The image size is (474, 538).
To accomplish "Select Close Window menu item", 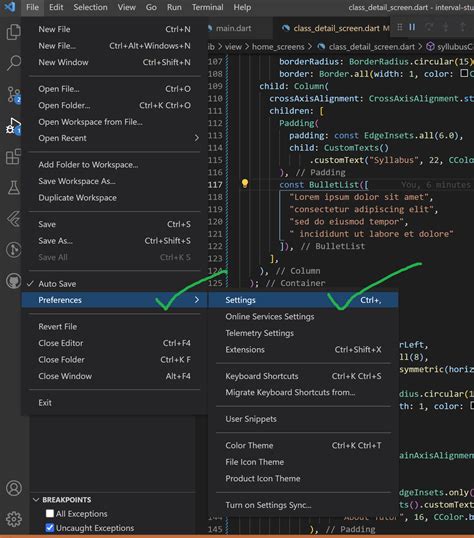I will (x=115, y=376).
